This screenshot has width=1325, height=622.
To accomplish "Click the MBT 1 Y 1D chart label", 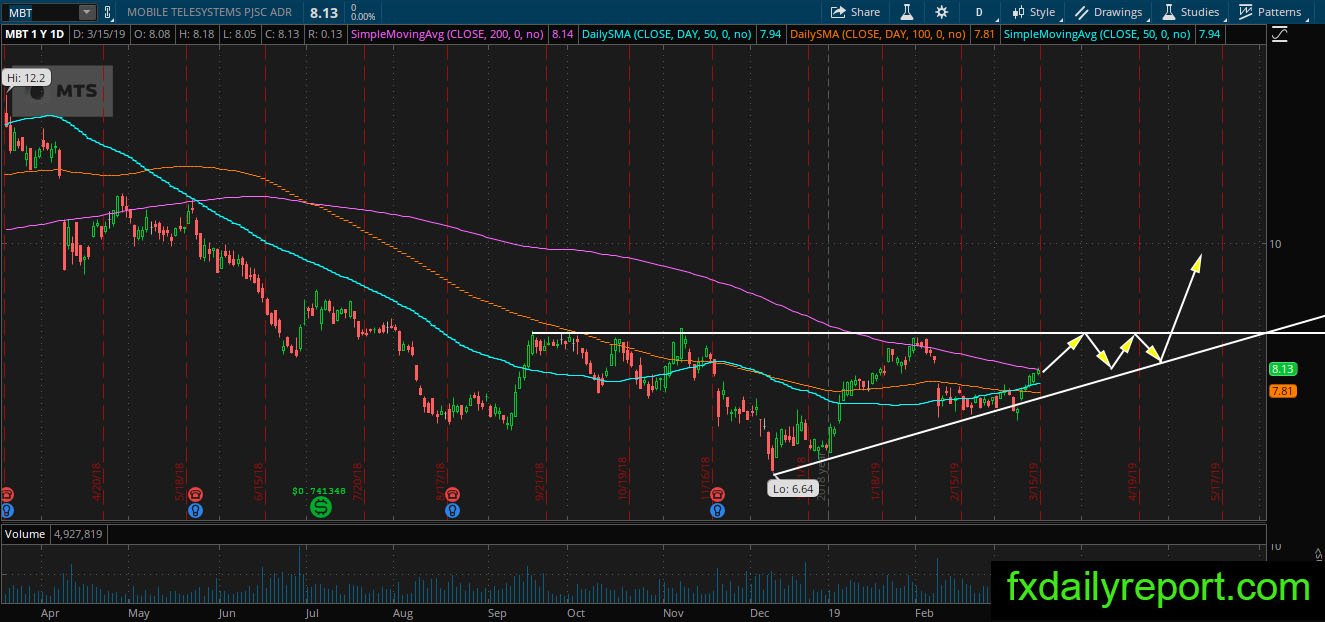I will (36, 34).
